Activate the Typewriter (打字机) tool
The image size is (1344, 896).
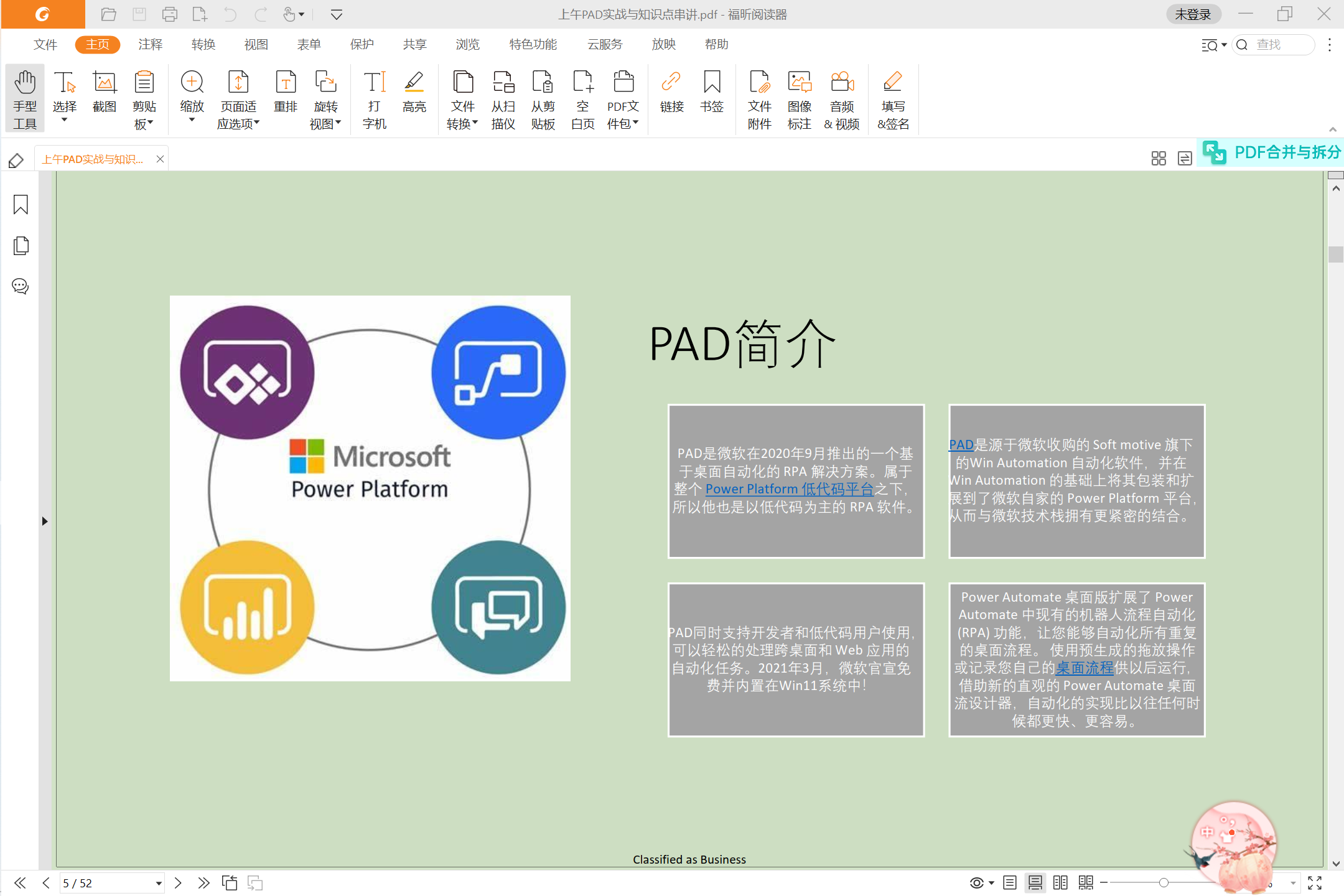click(375, 100)
